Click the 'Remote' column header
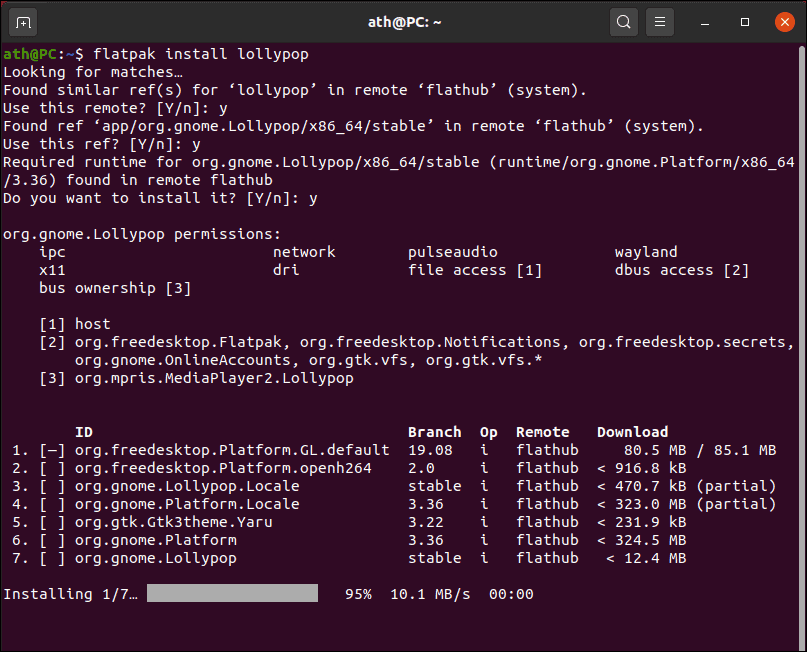807x652 pixels. point(543,432)
